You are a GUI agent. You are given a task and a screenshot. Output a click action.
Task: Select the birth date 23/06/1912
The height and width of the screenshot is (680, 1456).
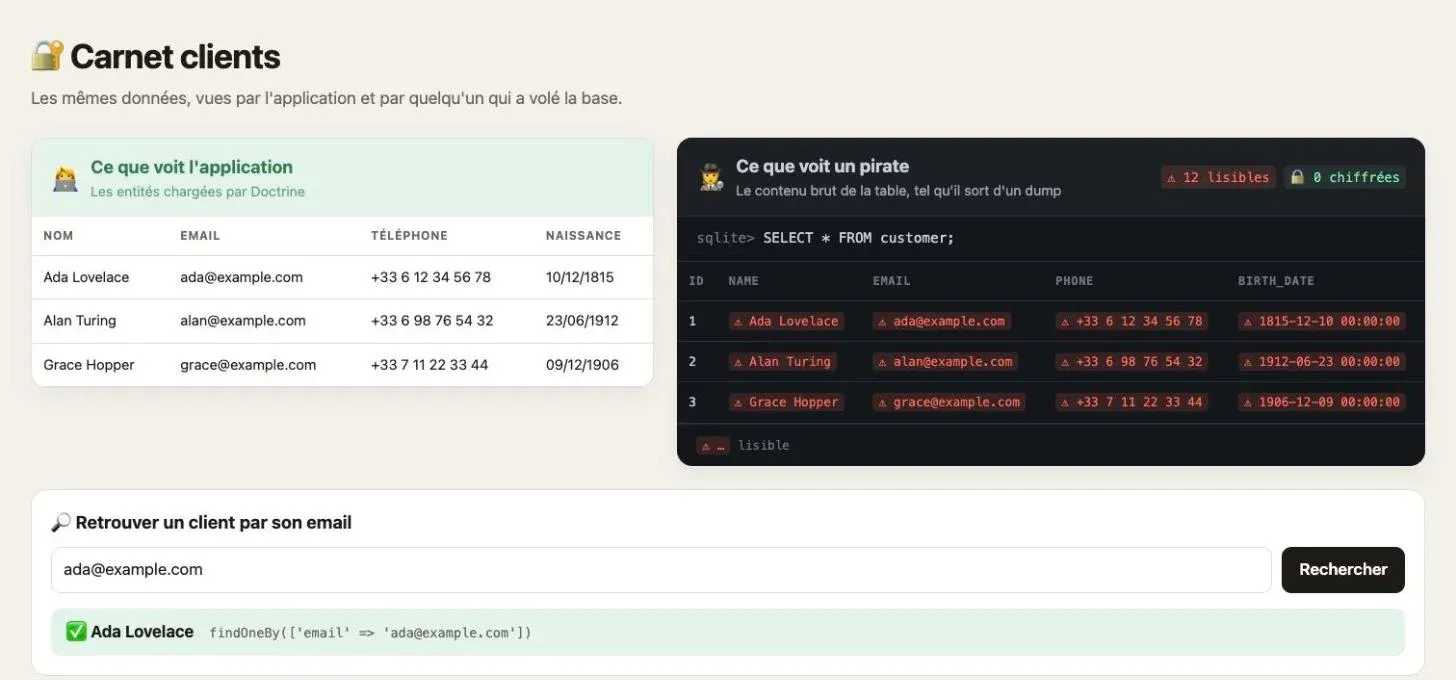tap(582, 321)
